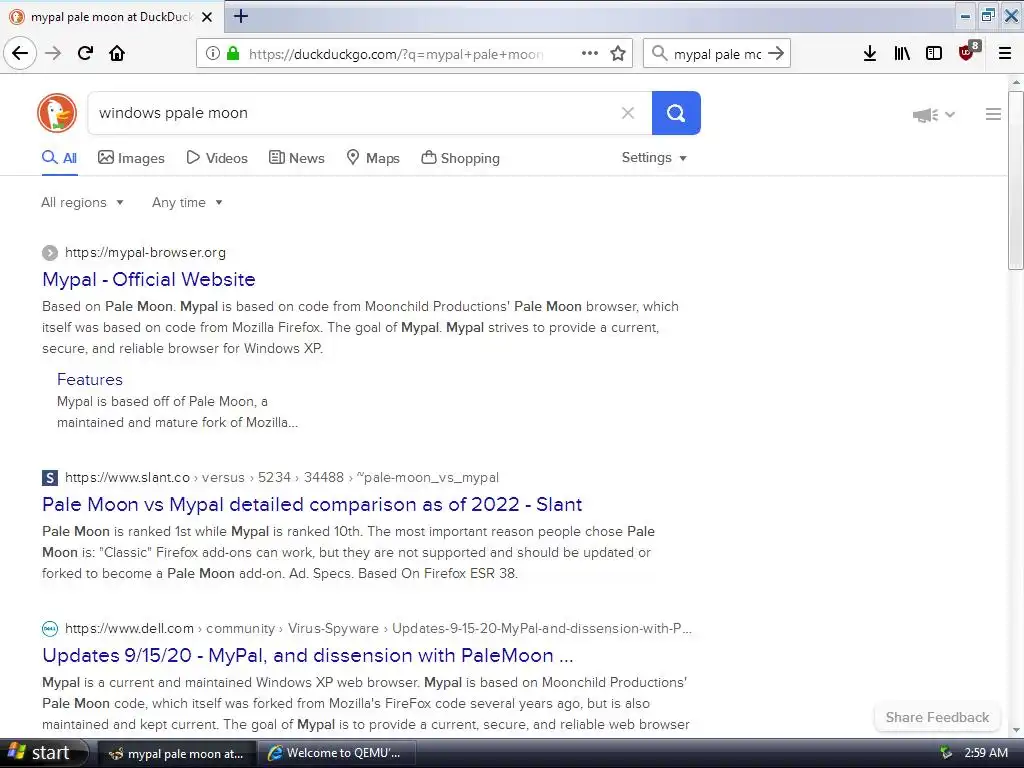The width and height of the screenshot is (1024, 768).
Task: Click the browser URL address field
Action: coord(395,54)
